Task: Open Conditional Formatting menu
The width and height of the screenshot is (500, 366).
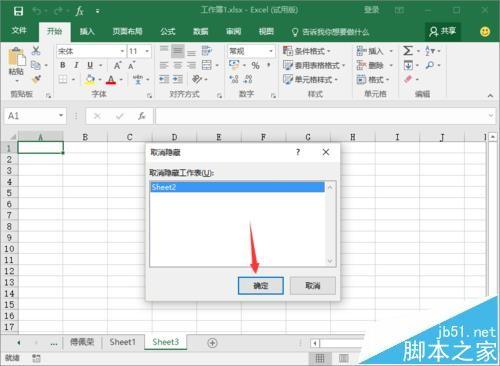Action: (307, 51)
